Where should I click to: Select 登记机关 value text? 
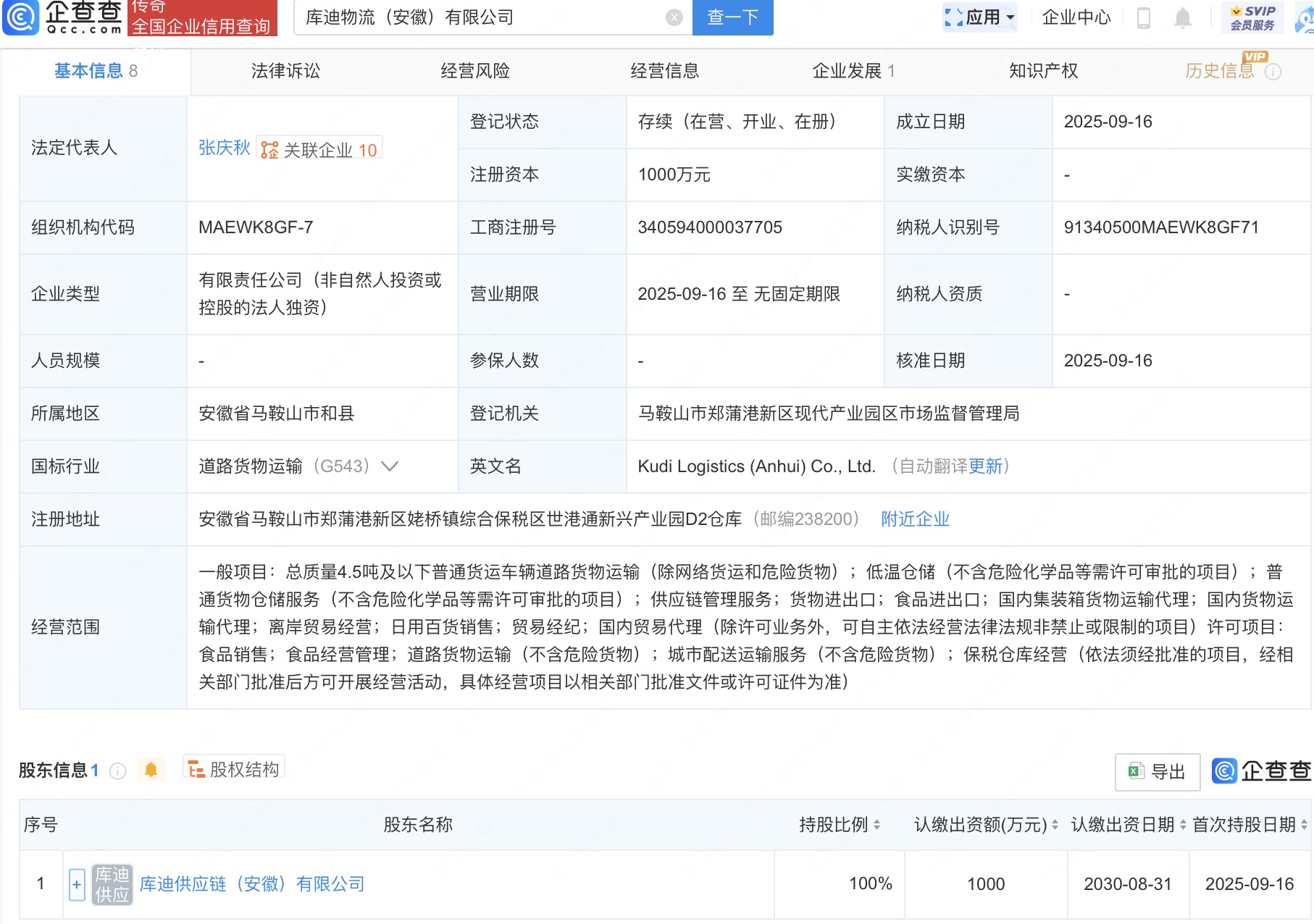click(x=829, y=413)
